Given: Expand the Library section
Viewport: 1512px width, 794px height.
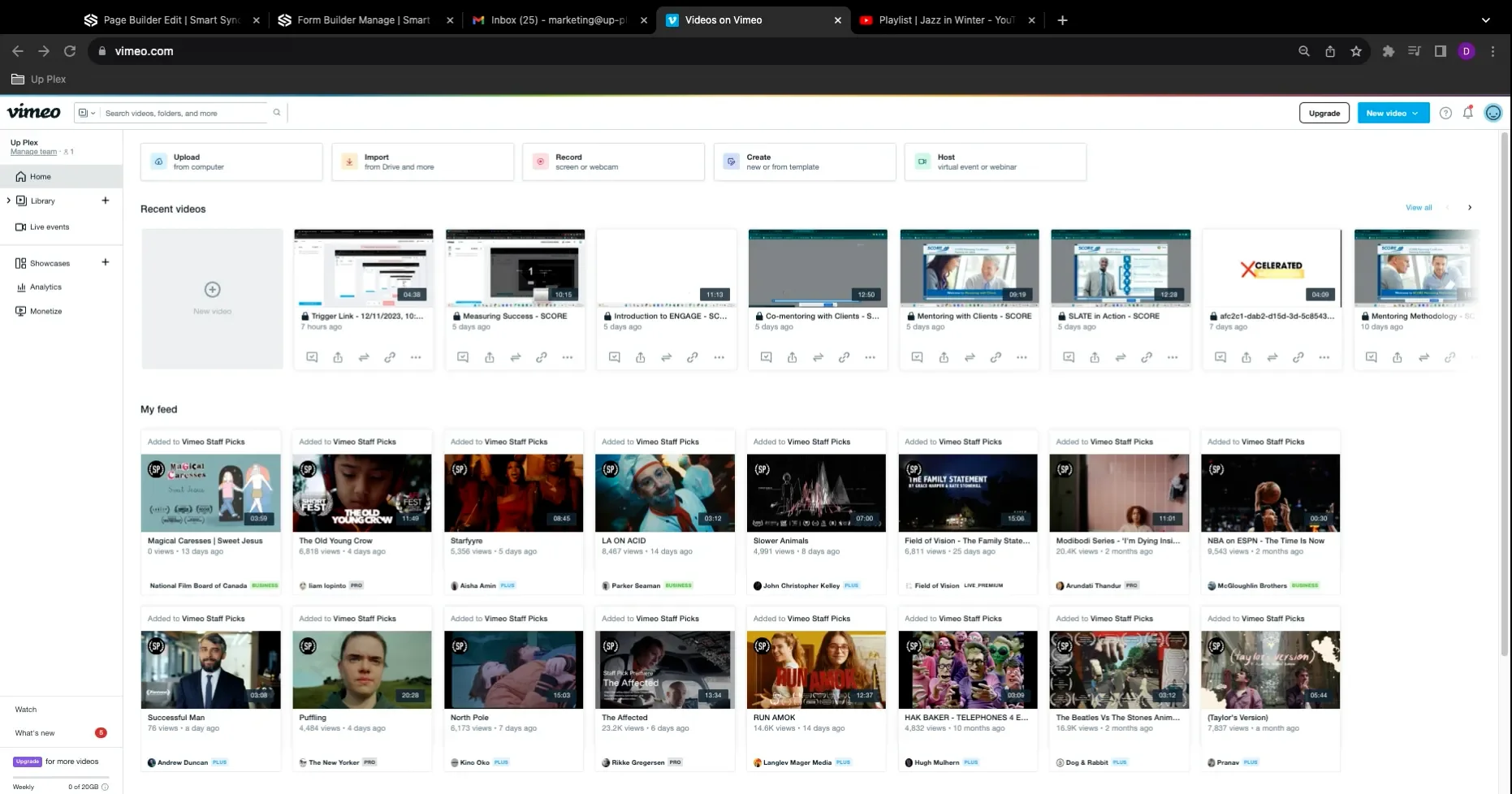Looking at the screenshot, I should tap(8, 201).
